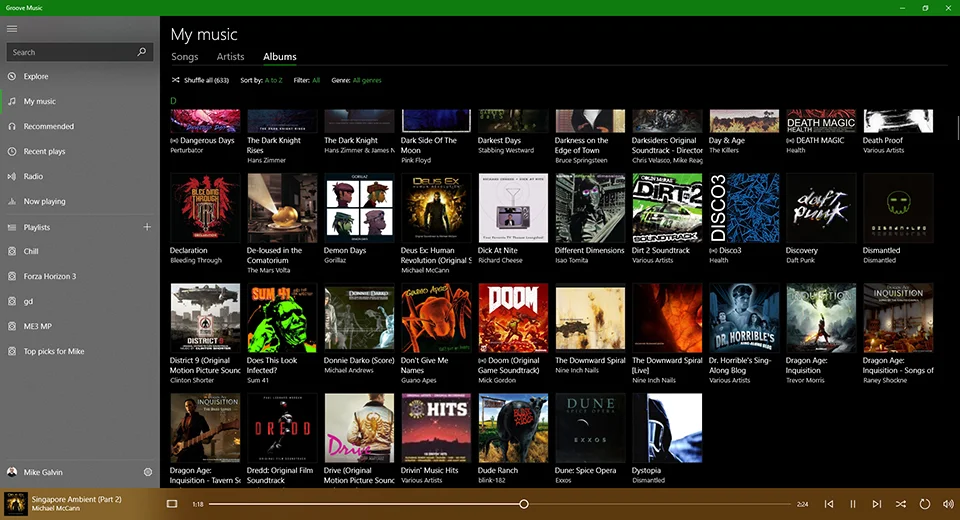Go to the previous track

829,504
